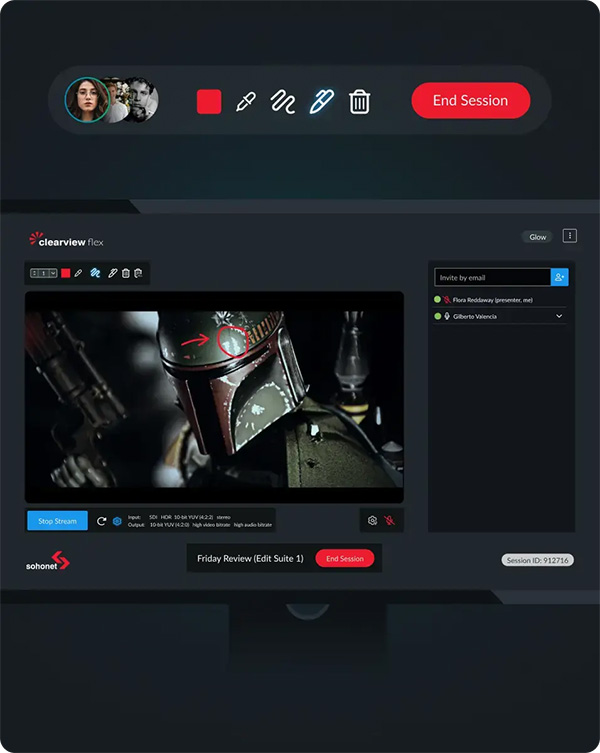Refresh the stream with the reload icon
This screenshot has width=600, height=753.
point(101,521)
